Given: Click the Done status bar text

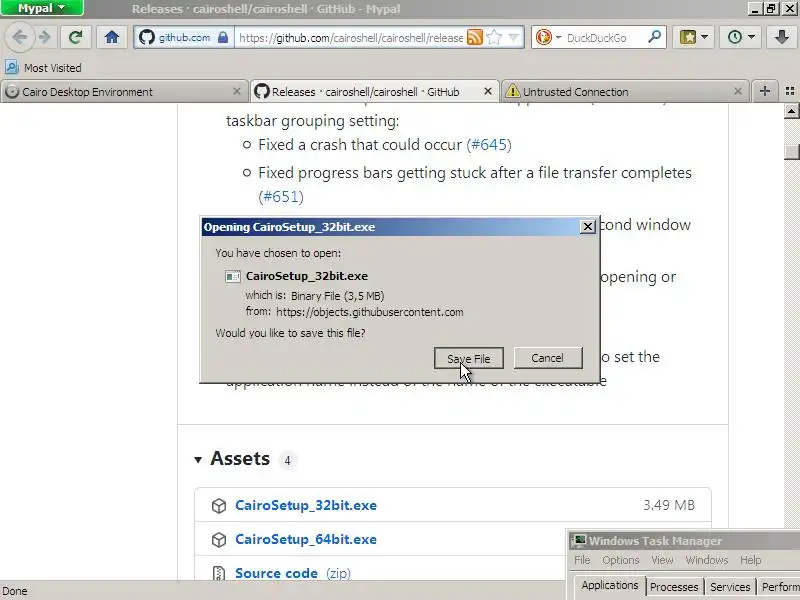Looking at the screenshot, I should [15, 591].
